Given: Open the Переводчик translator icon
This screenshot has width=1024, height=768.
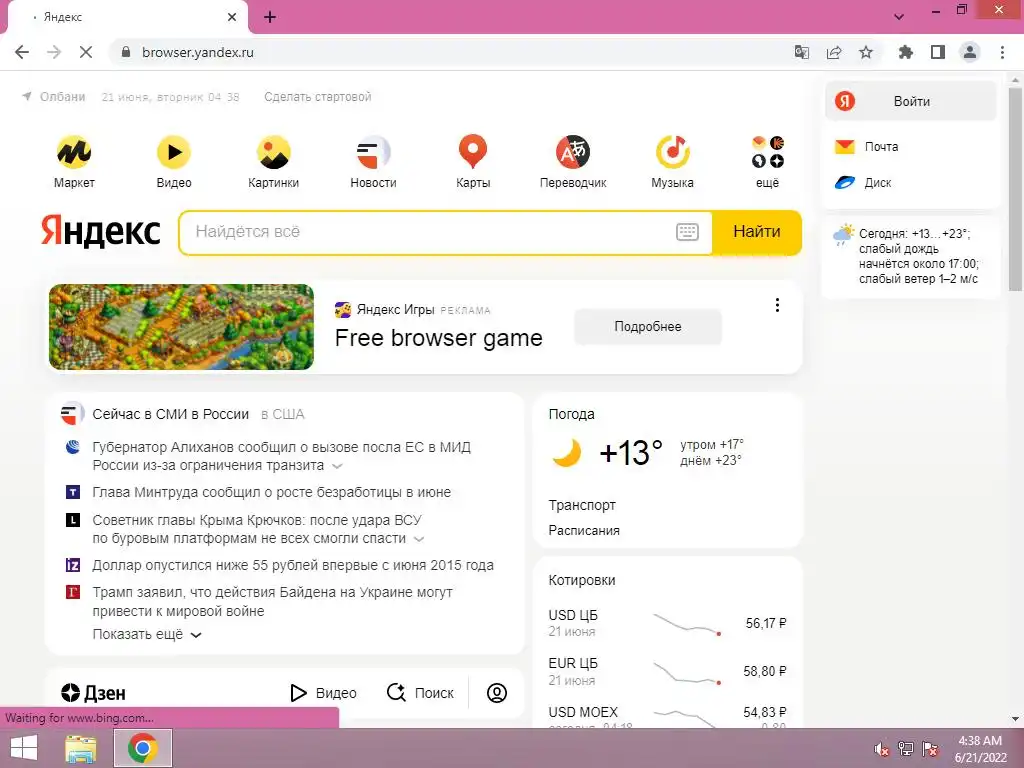Looking at the screenshot, I should (x=573, y=152).
